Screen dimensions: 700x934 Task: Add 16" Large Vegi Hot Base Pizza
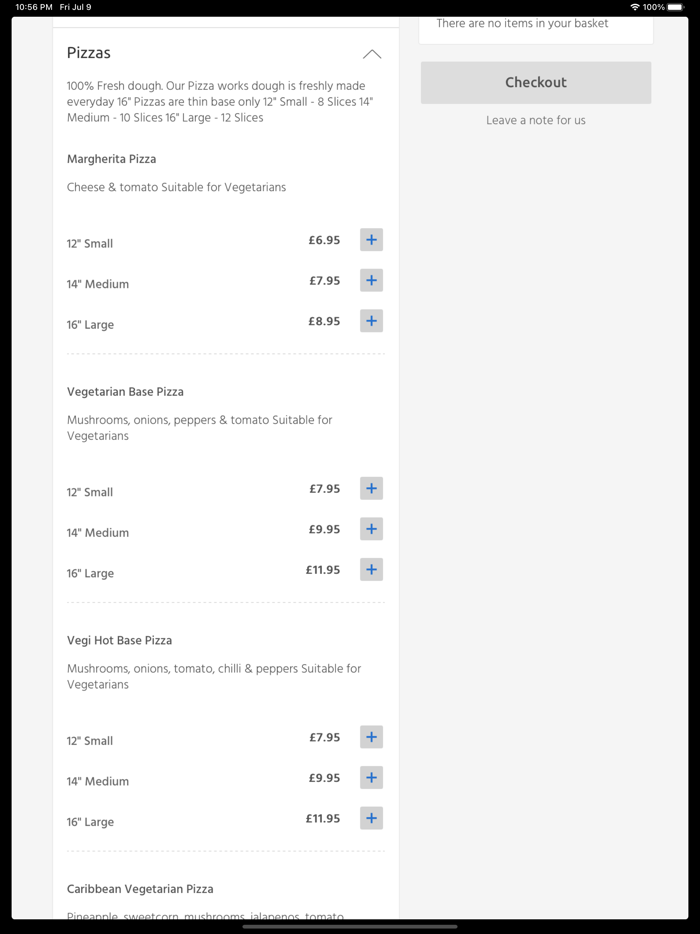point(371,818)
